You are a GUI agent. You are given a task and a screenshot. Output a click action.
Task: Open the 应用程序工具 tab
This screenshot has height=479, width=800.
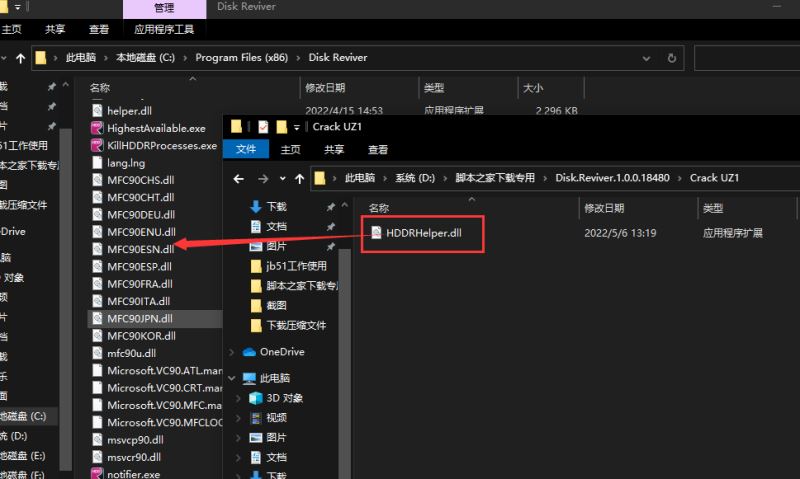[164, 30]
